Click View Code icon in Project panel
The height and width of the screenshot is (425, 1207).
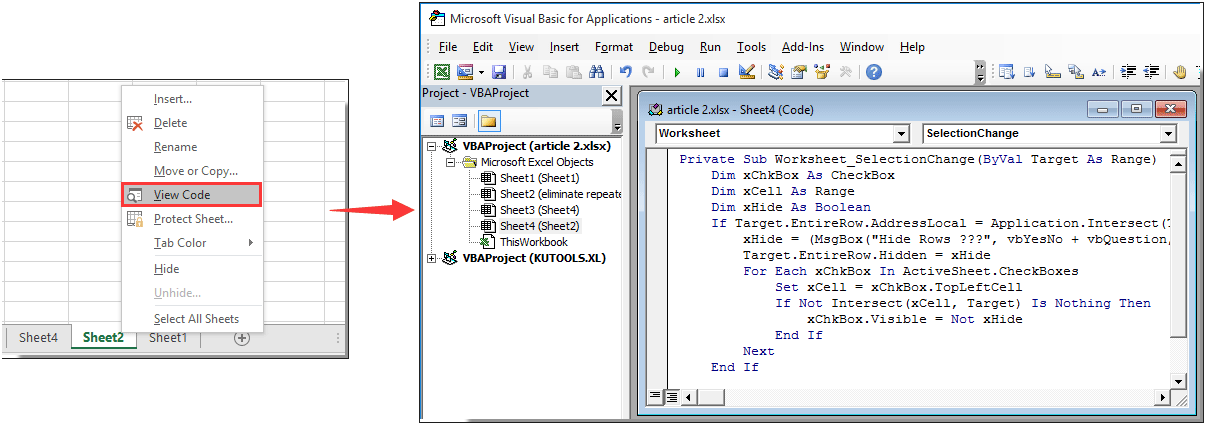[437, 121]
